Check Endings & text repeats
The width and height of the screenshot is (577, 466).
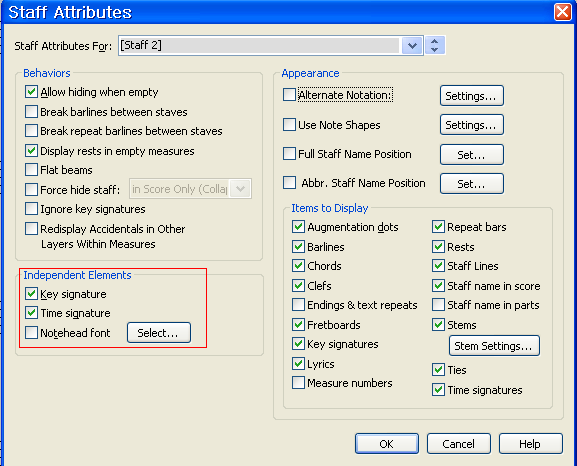[298, 305]
